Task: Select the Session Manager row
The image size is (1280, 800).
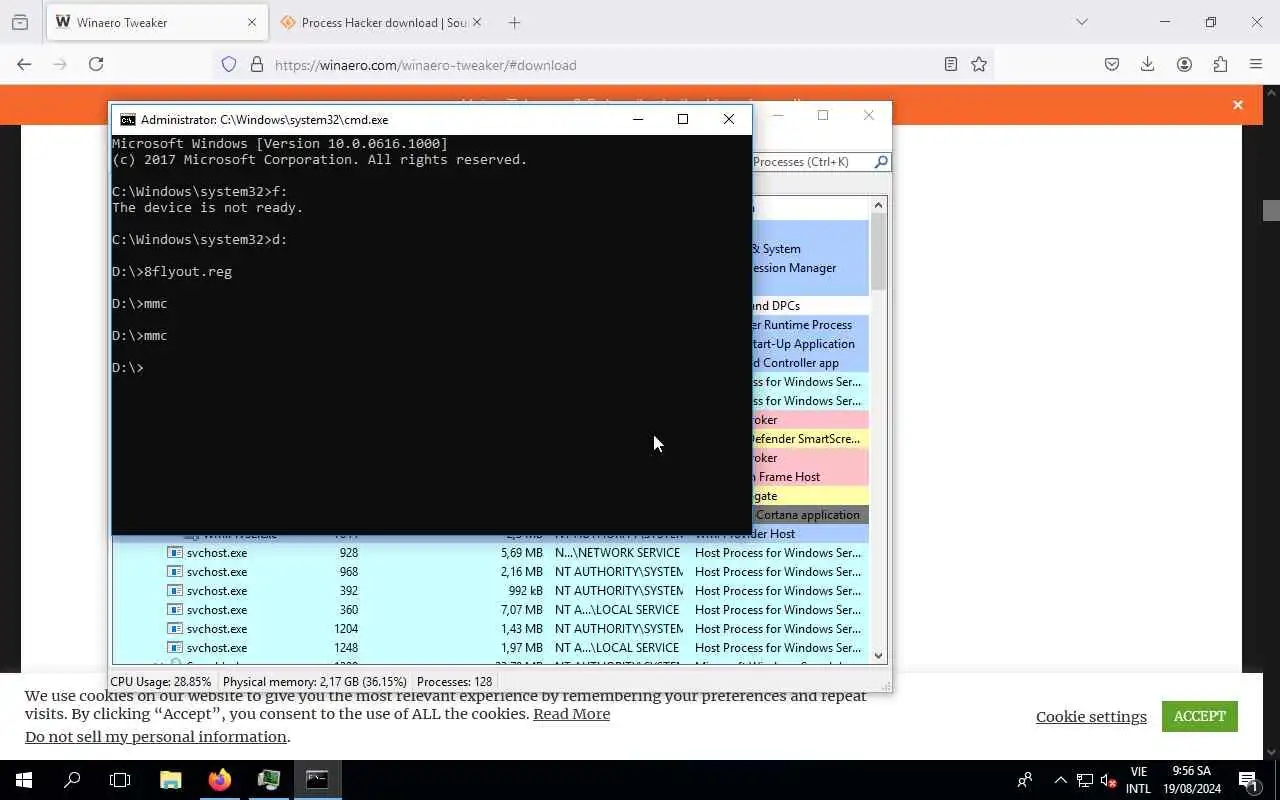Action: (x=810, y=267)
